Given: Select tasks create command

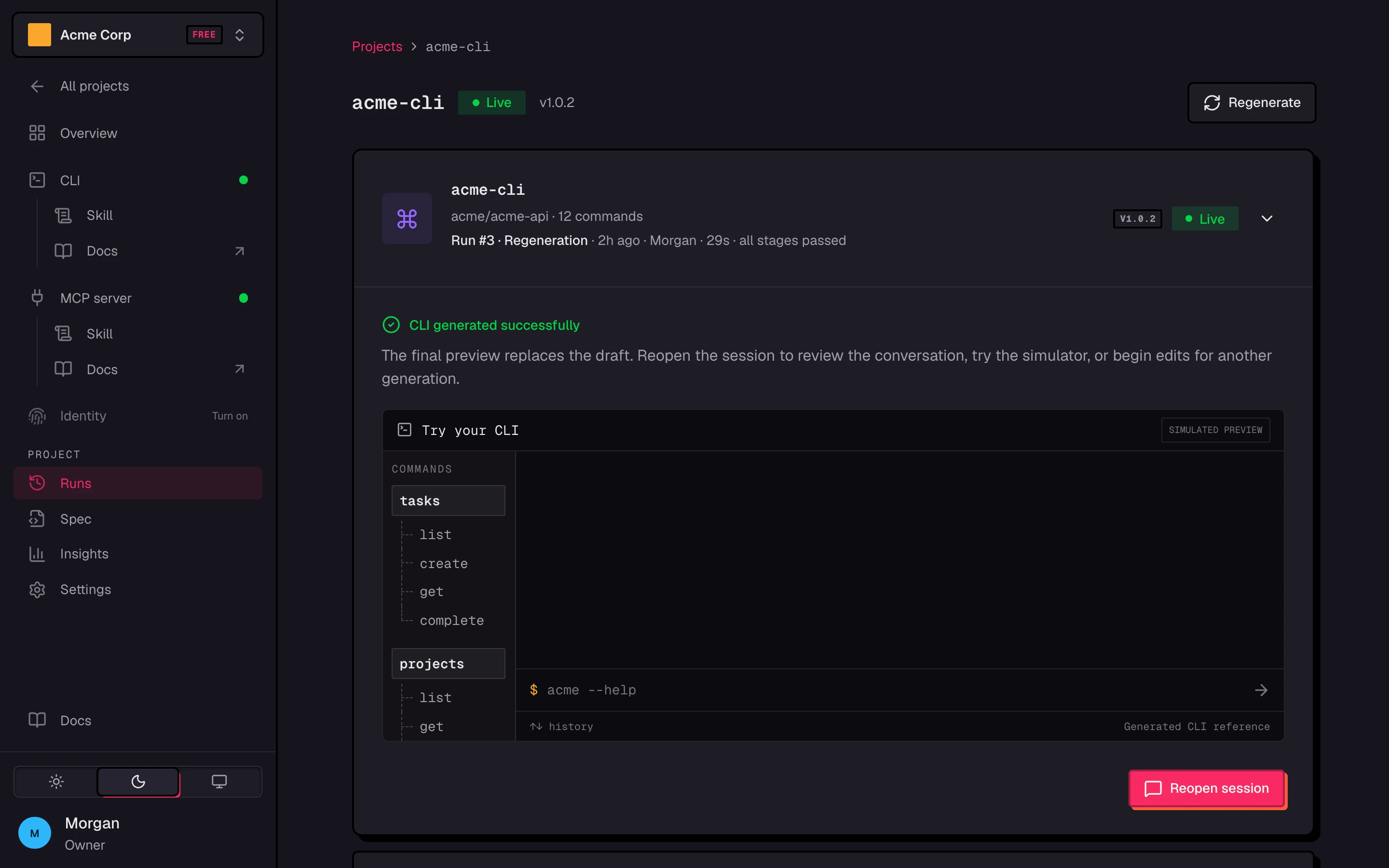Looking at the screenshot, I should click(x=444, y=564).
